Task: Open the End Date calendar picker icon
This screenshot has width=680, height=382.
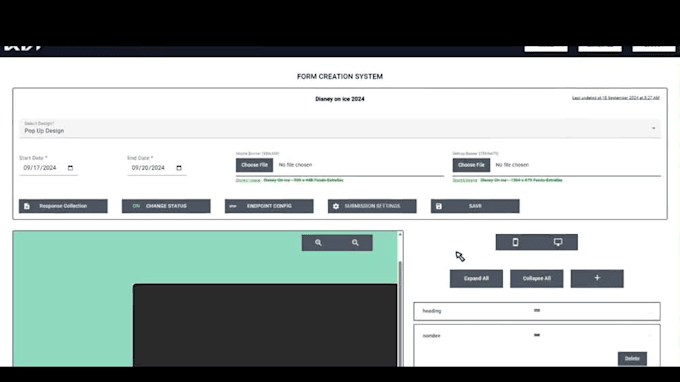Action: tap(179, 168)
